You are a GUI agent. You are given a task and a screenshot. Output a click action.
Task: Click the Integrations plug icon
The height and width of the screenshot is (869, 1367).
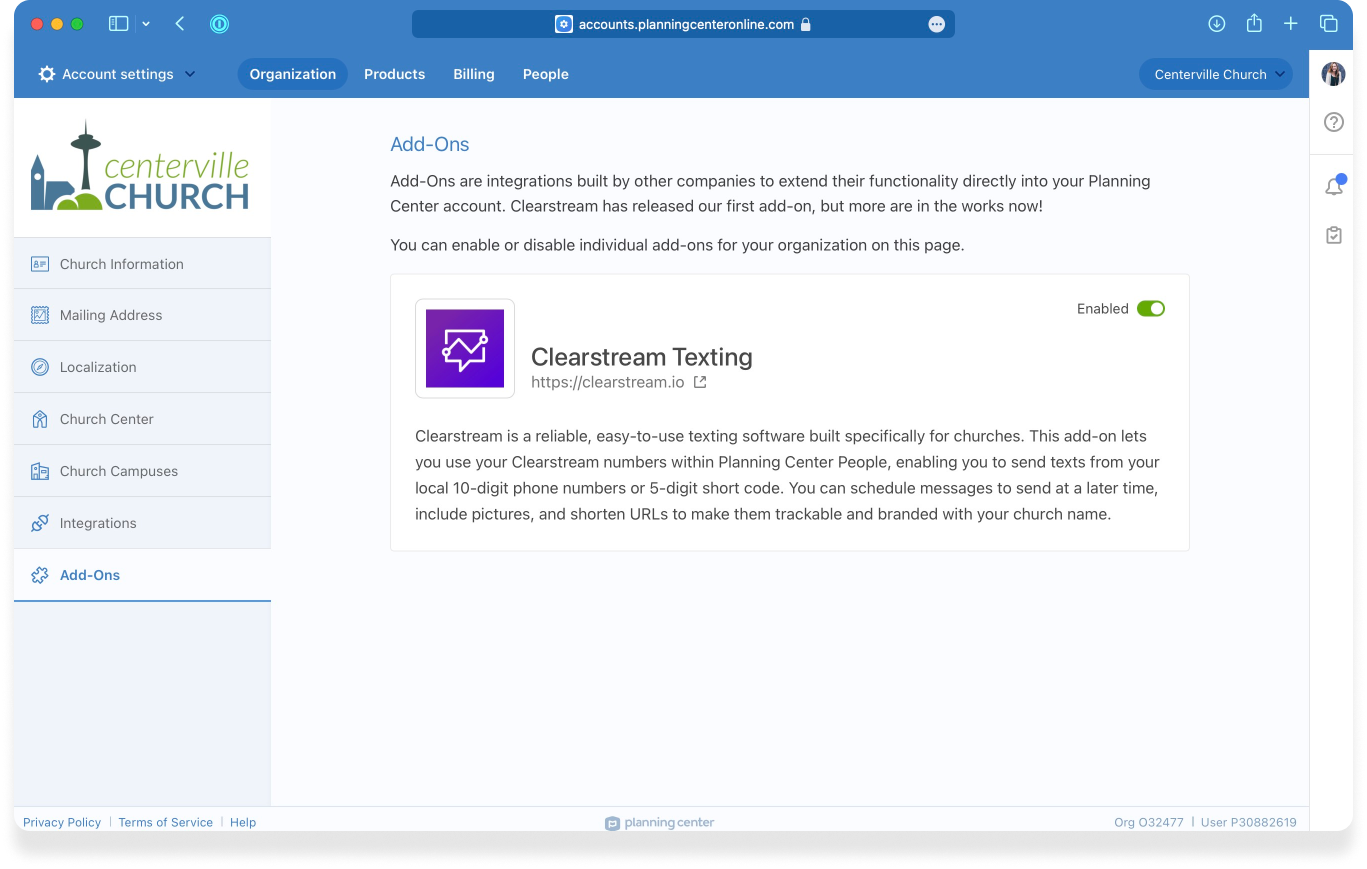(40, 523)
